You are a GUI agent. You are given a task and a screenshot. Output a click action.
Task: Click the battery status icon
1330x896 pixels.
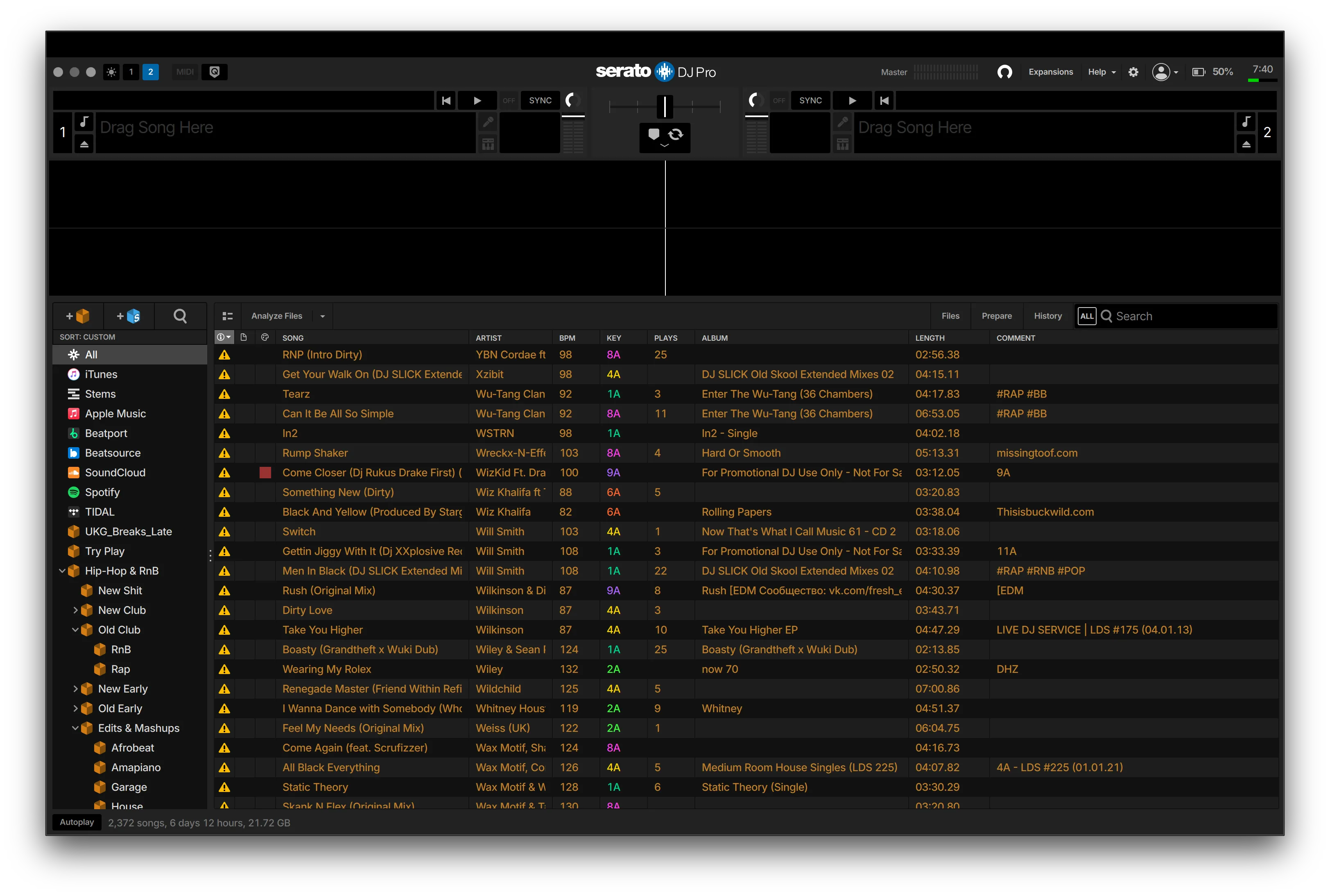tap(1198, 72)
